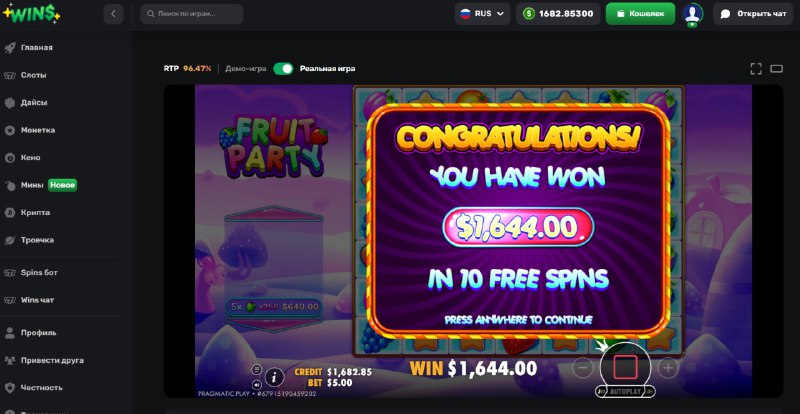Open the user profile avatar
This screenshot has width=800, height=414.
click(692, 14)
